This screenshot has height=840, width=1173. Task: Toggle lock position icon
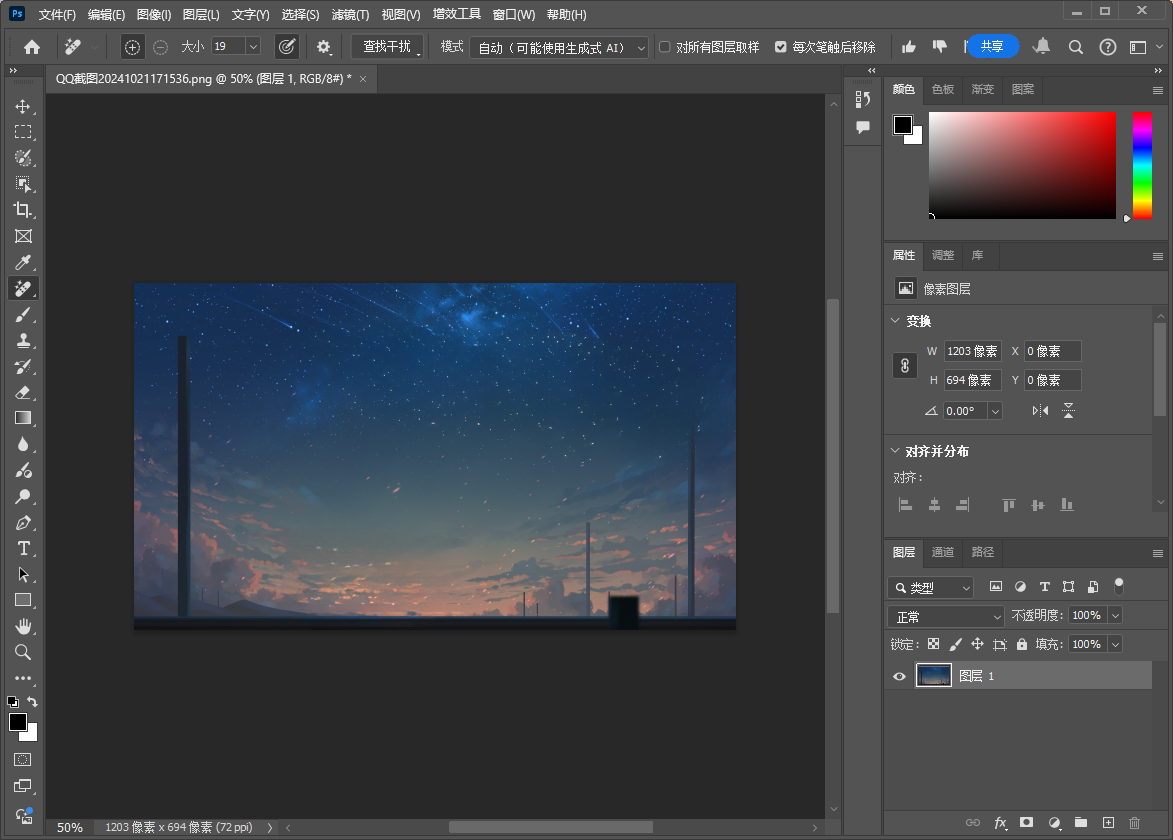[977, 644]
